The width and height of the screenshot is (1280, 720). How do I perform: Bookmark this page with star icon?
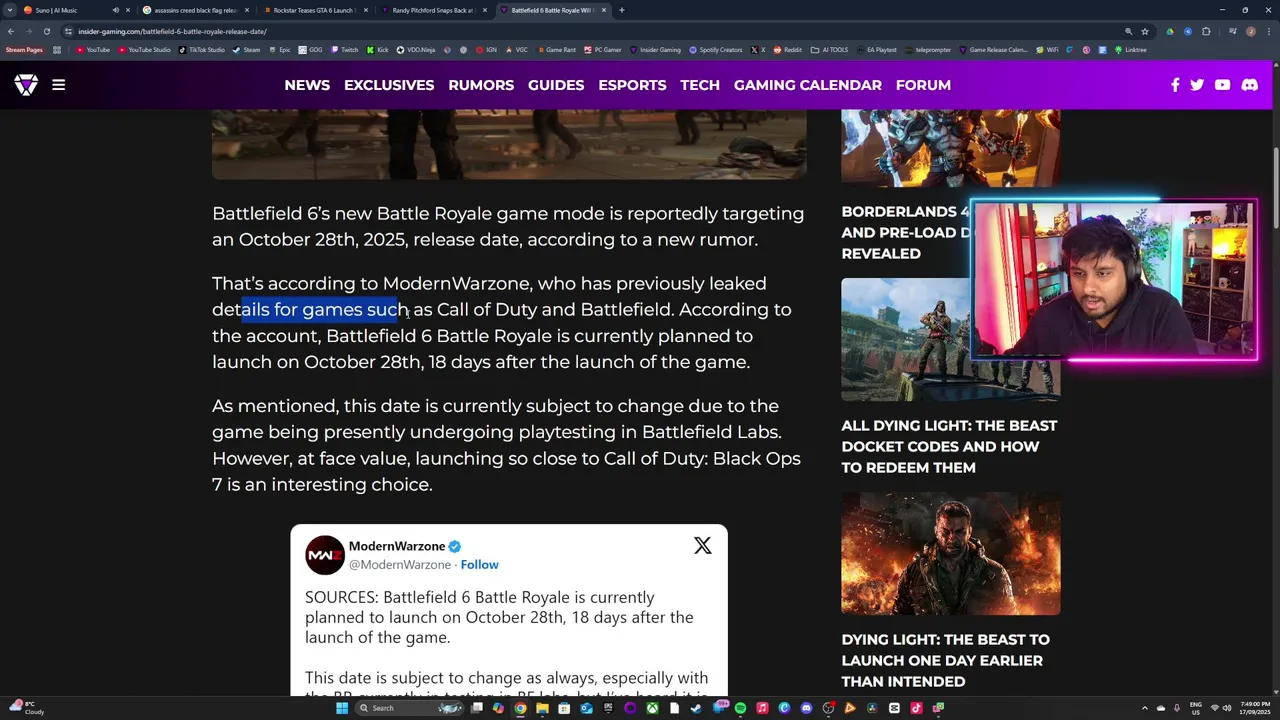[x=1145, y=31]
